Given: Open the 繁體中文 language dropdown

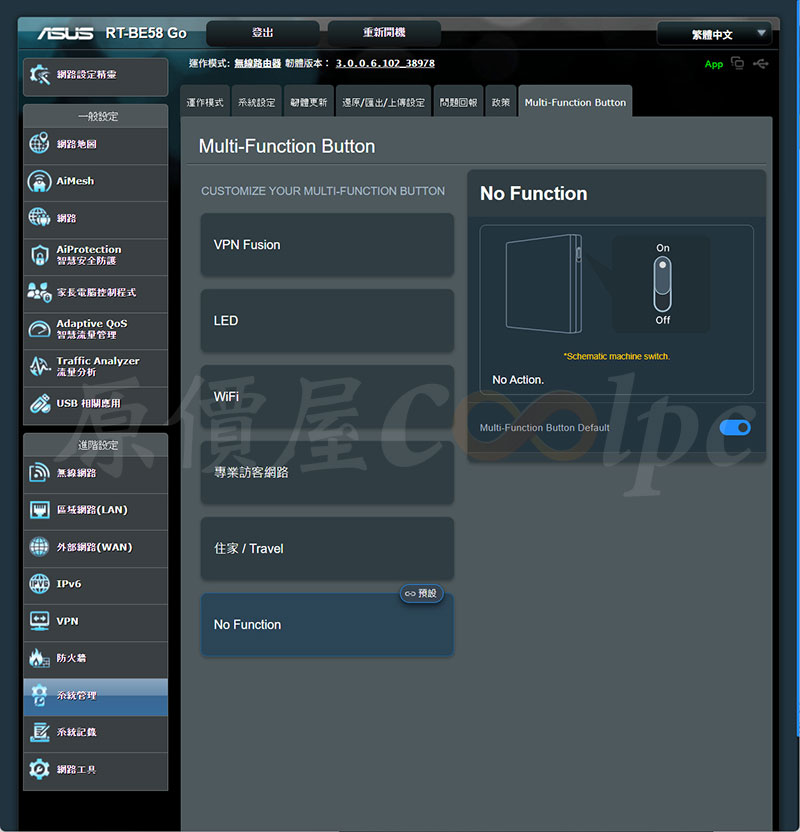Looking at the screenshot, I should tap(713, 34).
